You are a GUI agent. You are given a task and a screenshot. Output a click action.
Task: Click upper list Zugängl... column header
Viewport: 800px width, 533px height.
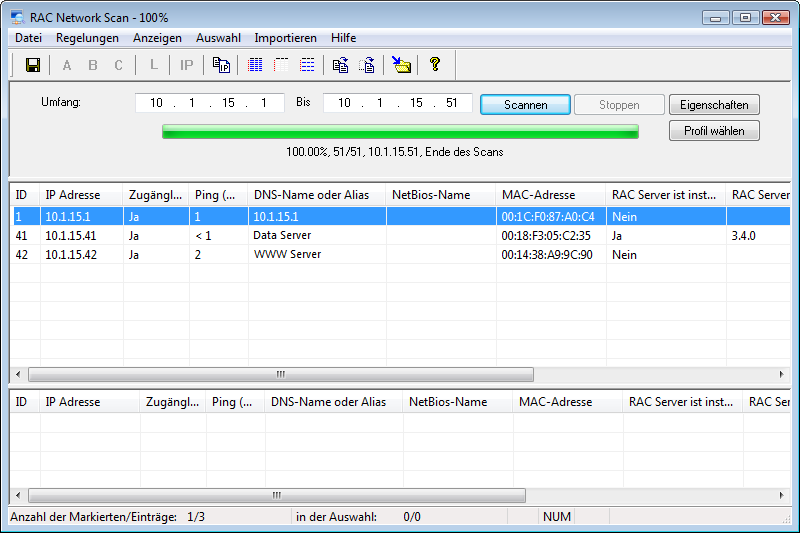click(x=156, y=195)
